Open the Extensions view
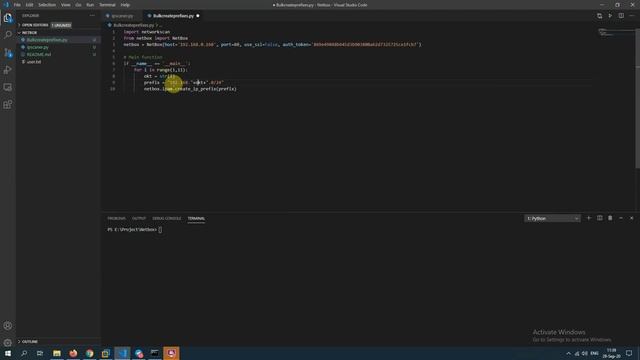Screen dimensions: 640x360 point(8,105)
